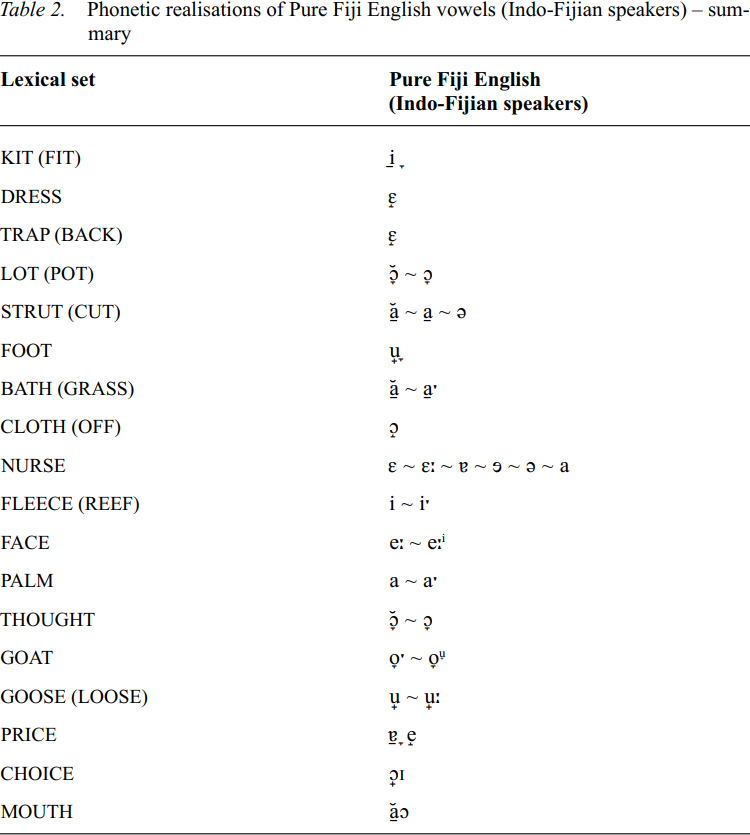Click the word 'THOUGHT' in the table

(x=47, y=620)
